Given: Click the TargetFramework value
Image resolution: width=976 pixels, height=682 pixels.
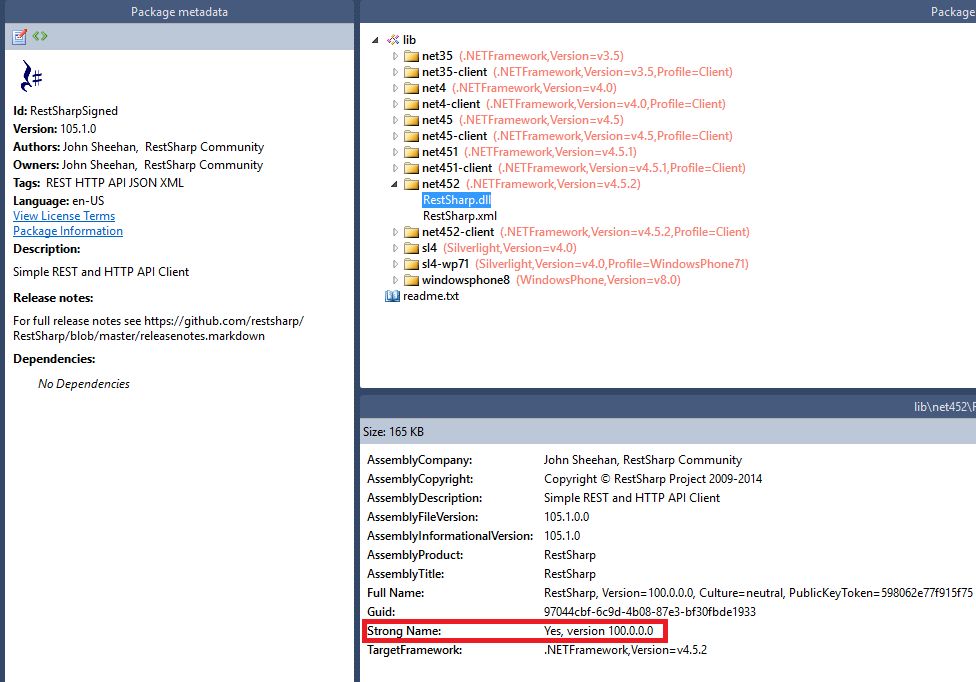Looking at the screenshot, I should 626,650.
